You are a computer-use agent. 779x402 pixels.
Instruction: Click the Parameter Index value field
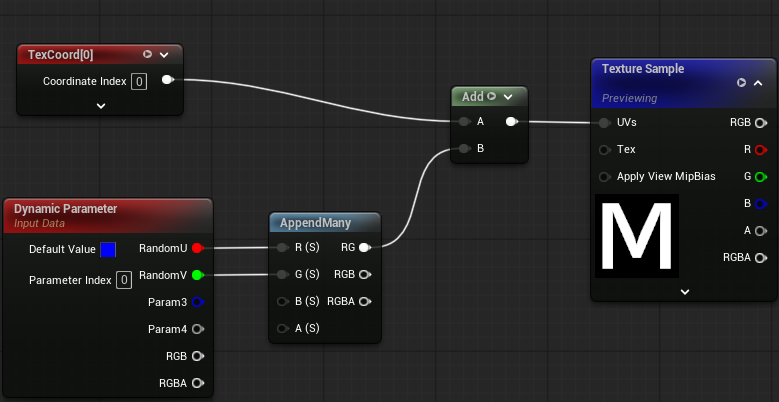[x=124, y=280]
